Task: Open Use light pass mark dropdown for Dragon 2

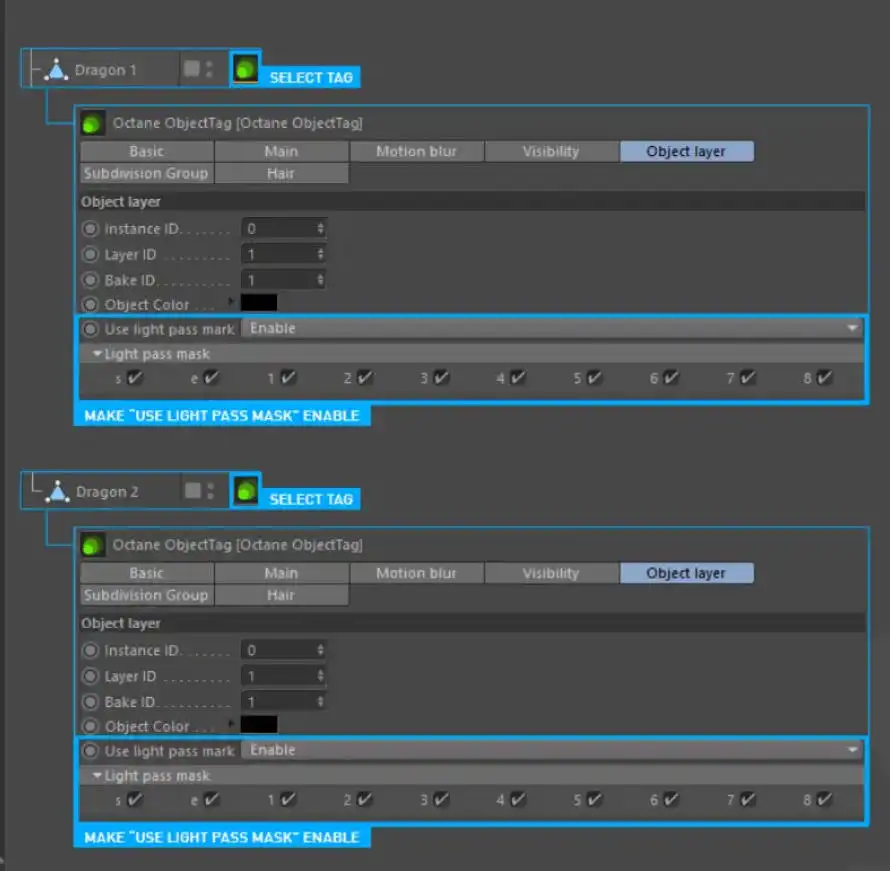Action: [553, 750]
